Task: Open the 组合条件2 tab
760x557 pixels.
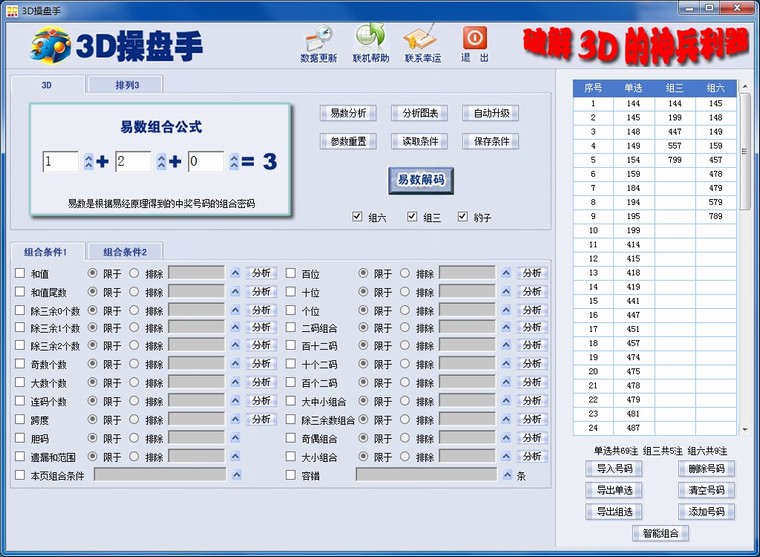Action: click(x=125, y=252)
